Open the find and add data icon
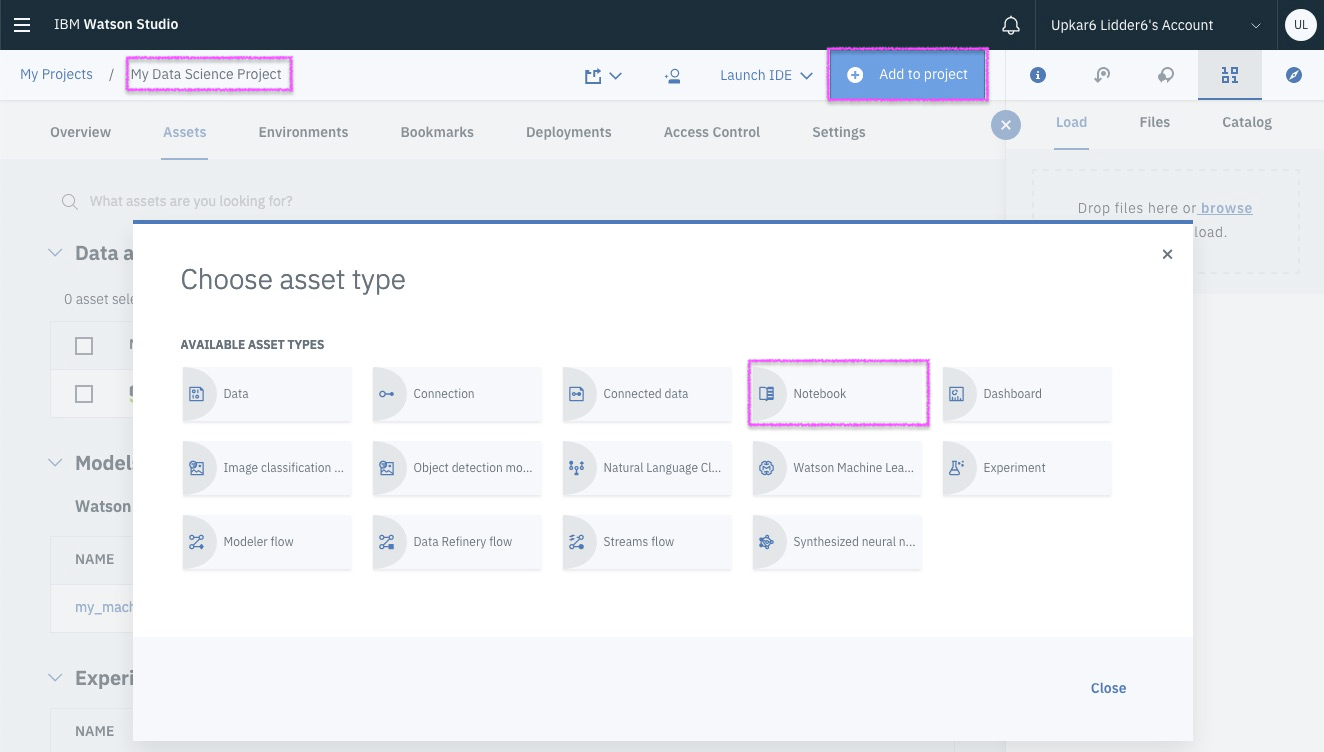This screenshot has height=752, width=1324. coord(1230,75)
